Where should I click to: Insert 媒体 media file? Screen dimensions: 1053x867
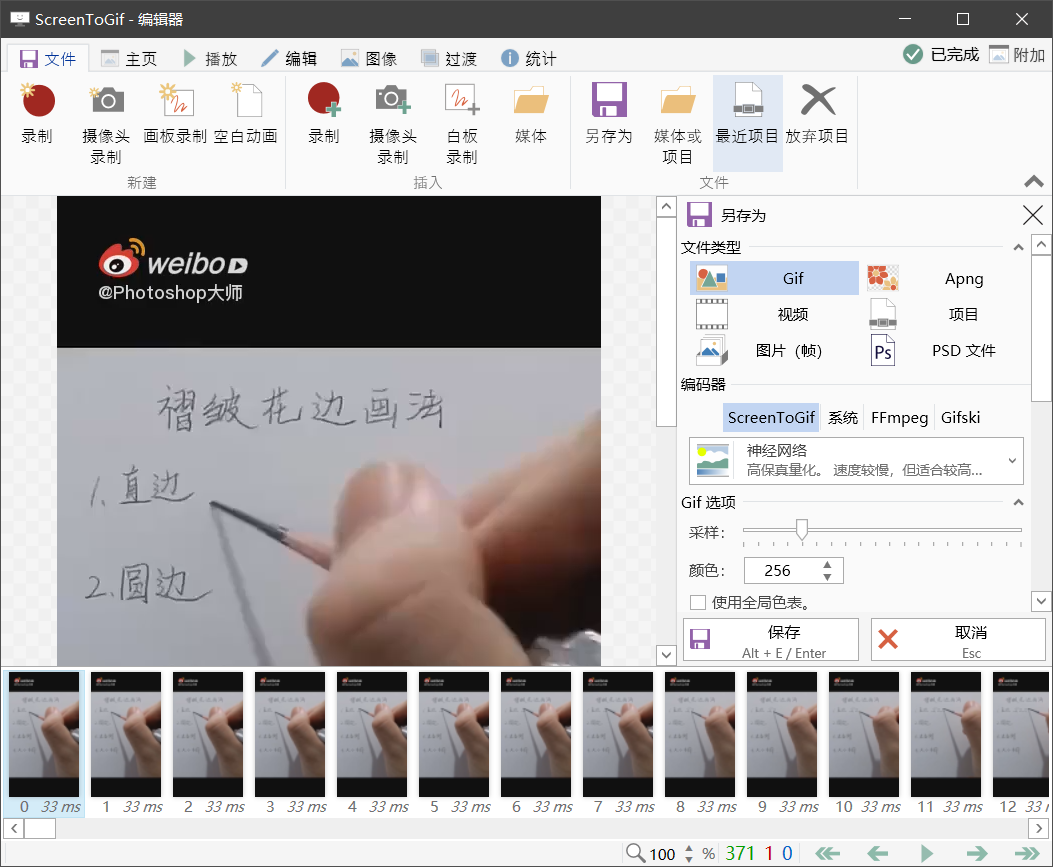point(531,114)
